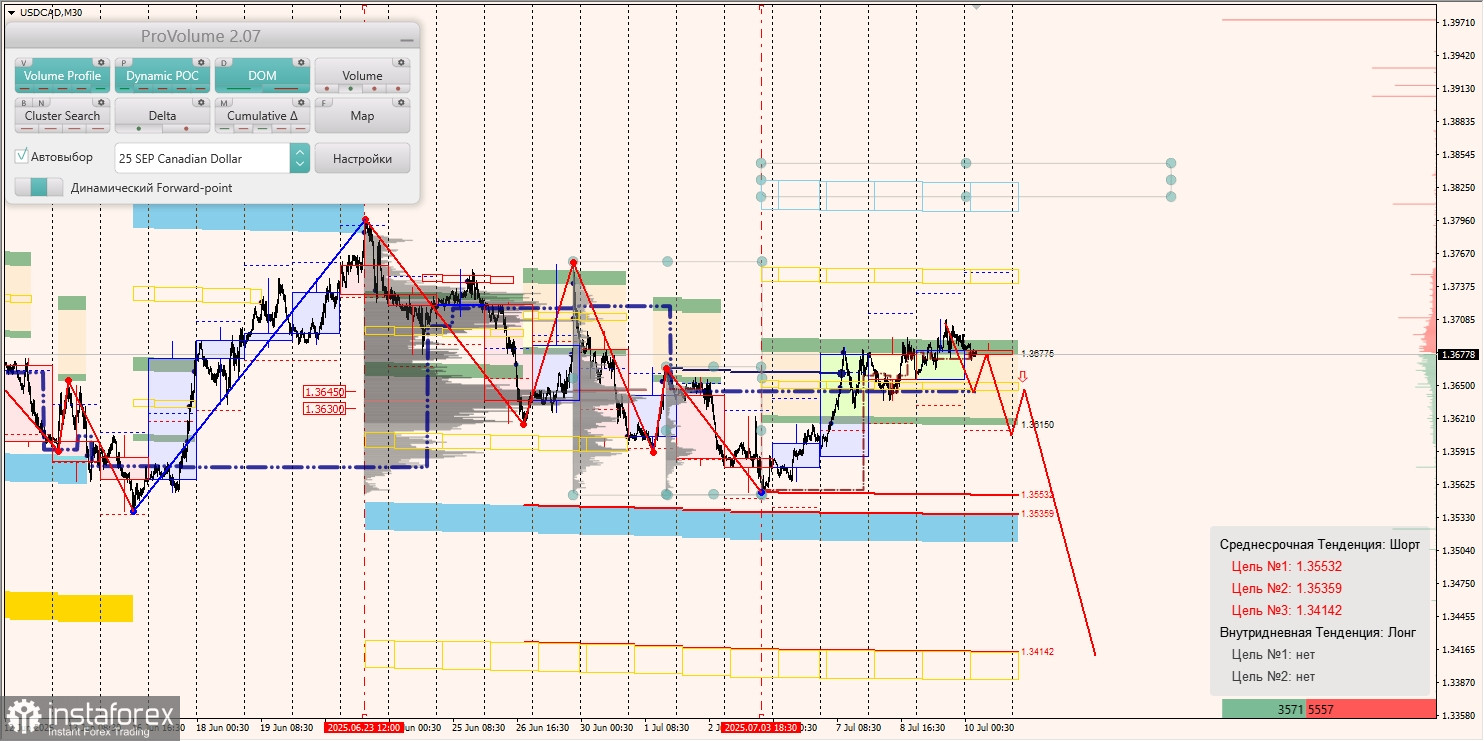Viewport: 1484px width, 741px height.
Task: Click current price tag 1.36778 on axis
Action: point(1459,354)
